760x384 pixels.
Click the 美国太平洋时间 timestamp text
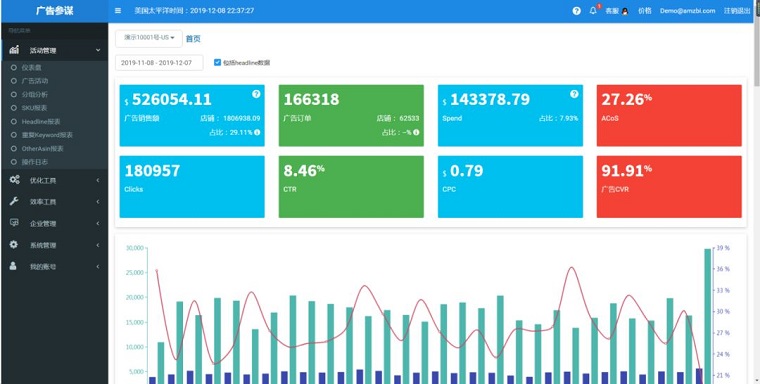(194, 11)
